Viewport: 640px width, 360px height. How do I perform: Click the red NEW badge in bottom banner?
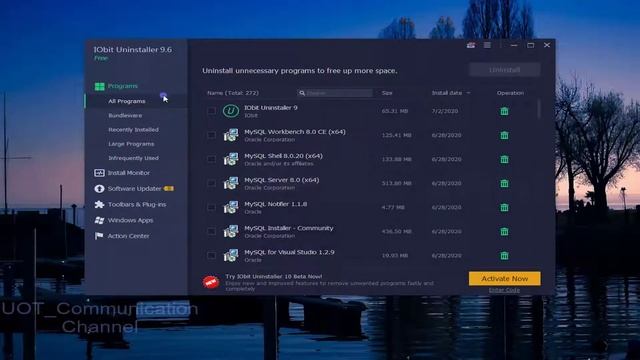pyautogui.click(x=211, y=282)
